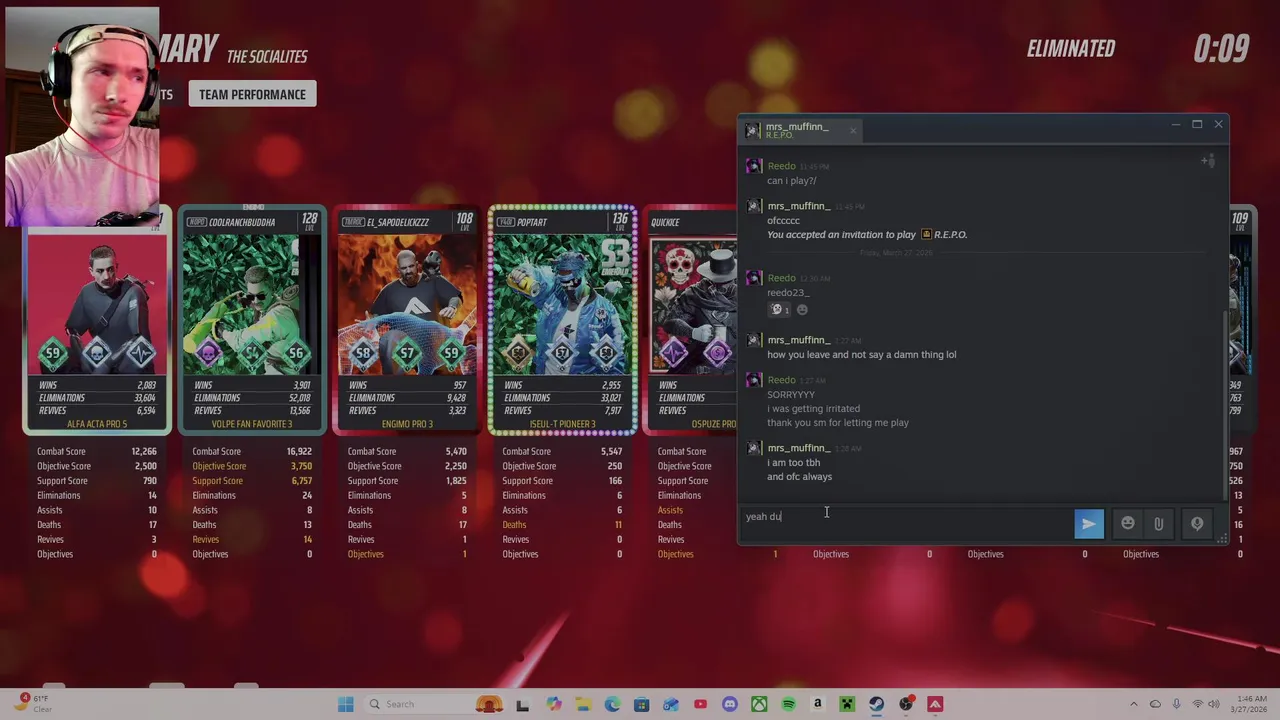Show hidden system tray icons
This screenshot has width=1280, height=720.
pyautogui.click(x=1133, y=705)
